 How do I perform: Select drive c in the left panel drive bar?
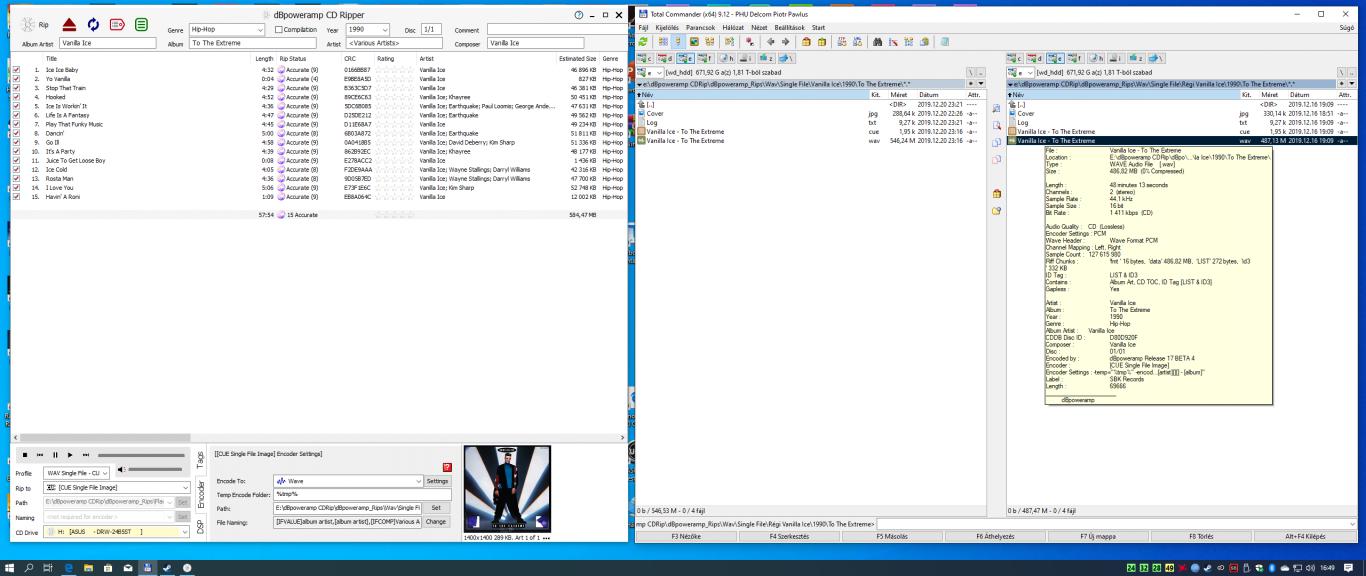[x=645, y=58]
